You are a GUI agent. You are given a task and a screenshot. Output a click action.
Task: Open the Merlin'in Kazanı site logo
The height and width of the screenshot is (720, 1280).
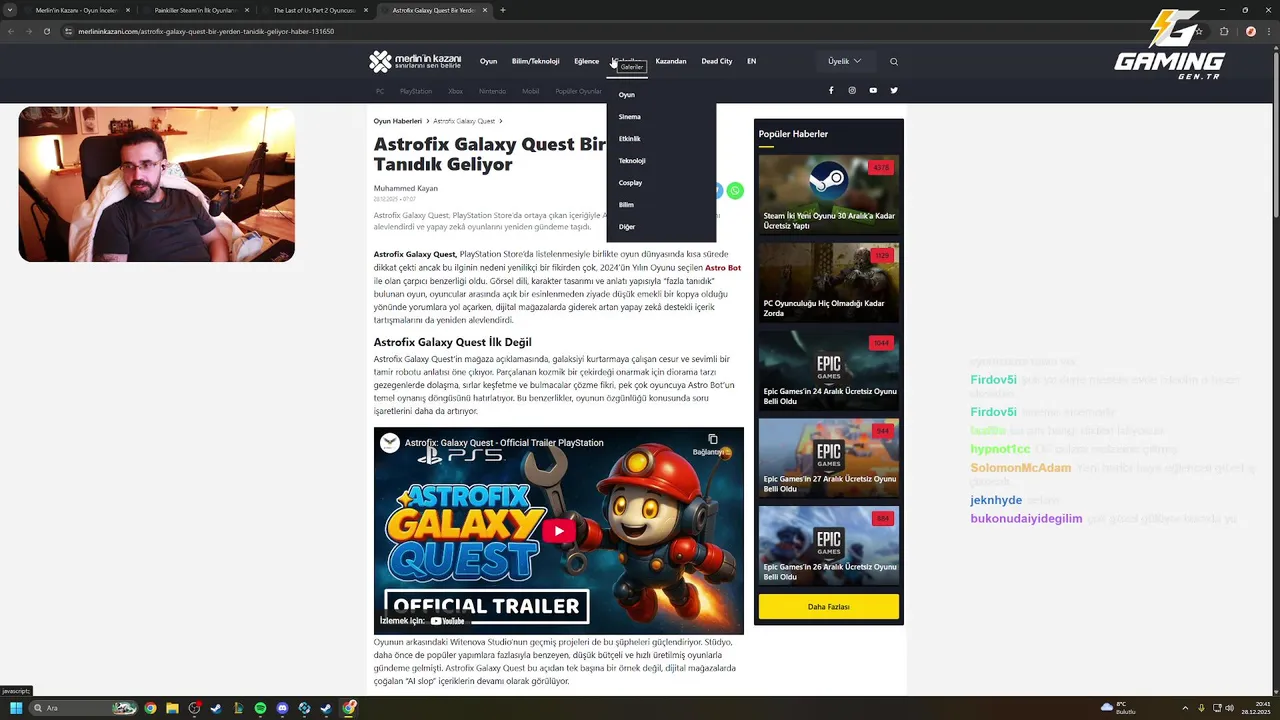[415, 61]
